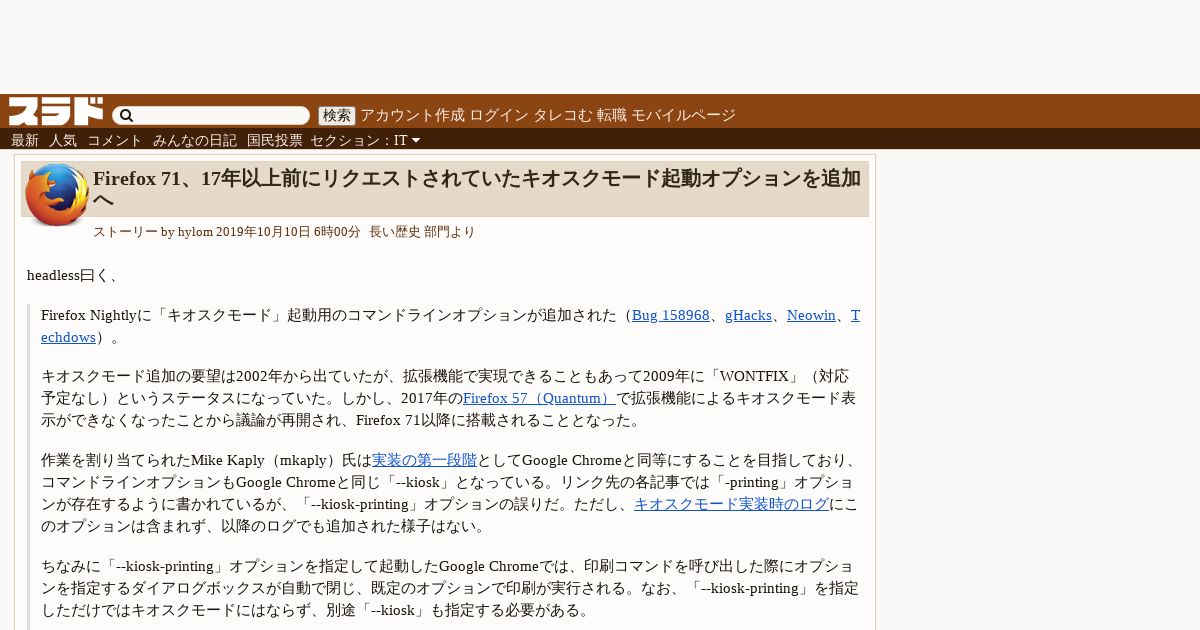This screenshot has height=630, width=1200.
Task: Select the 人気 menu item
Action: (63, 140)
